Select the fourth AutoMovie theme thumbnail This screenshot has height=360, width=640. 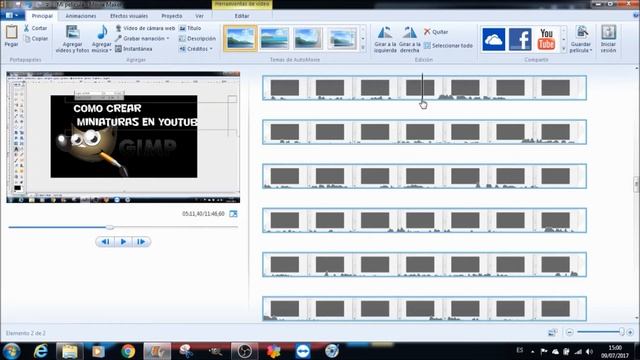pyautogui.click(x=342, y=38)
